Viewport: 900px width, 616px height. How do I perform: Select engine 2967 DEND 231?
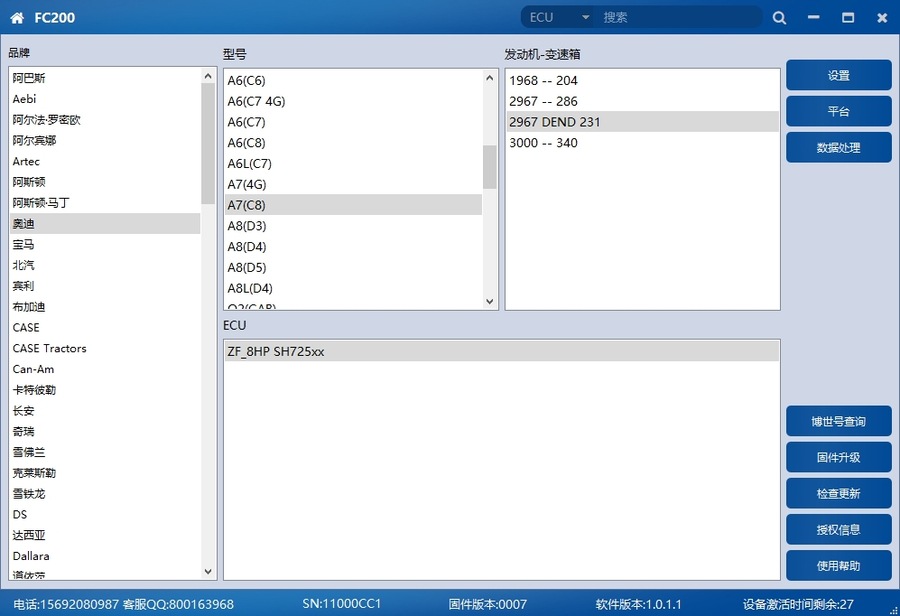tap(642, 122)
